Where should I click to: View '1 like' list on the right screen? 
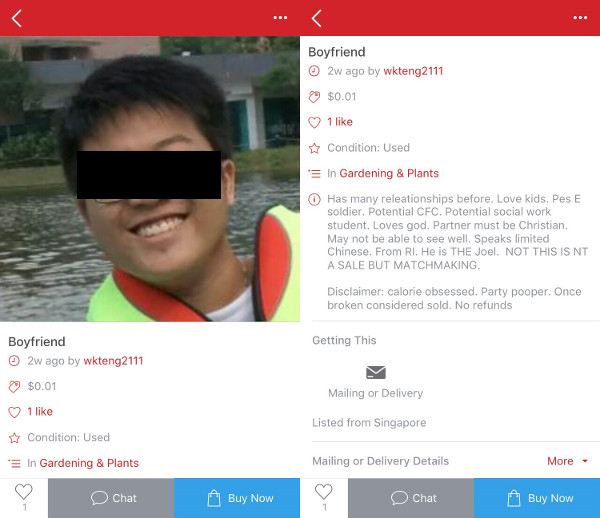pos(340,122)
